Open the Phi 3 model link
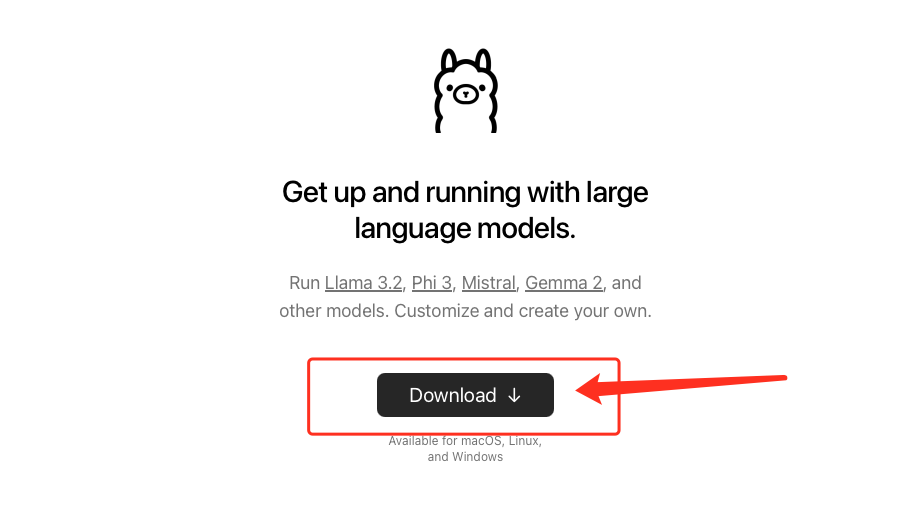The height and width of the screenshot is (510, 912). point(432,283)
